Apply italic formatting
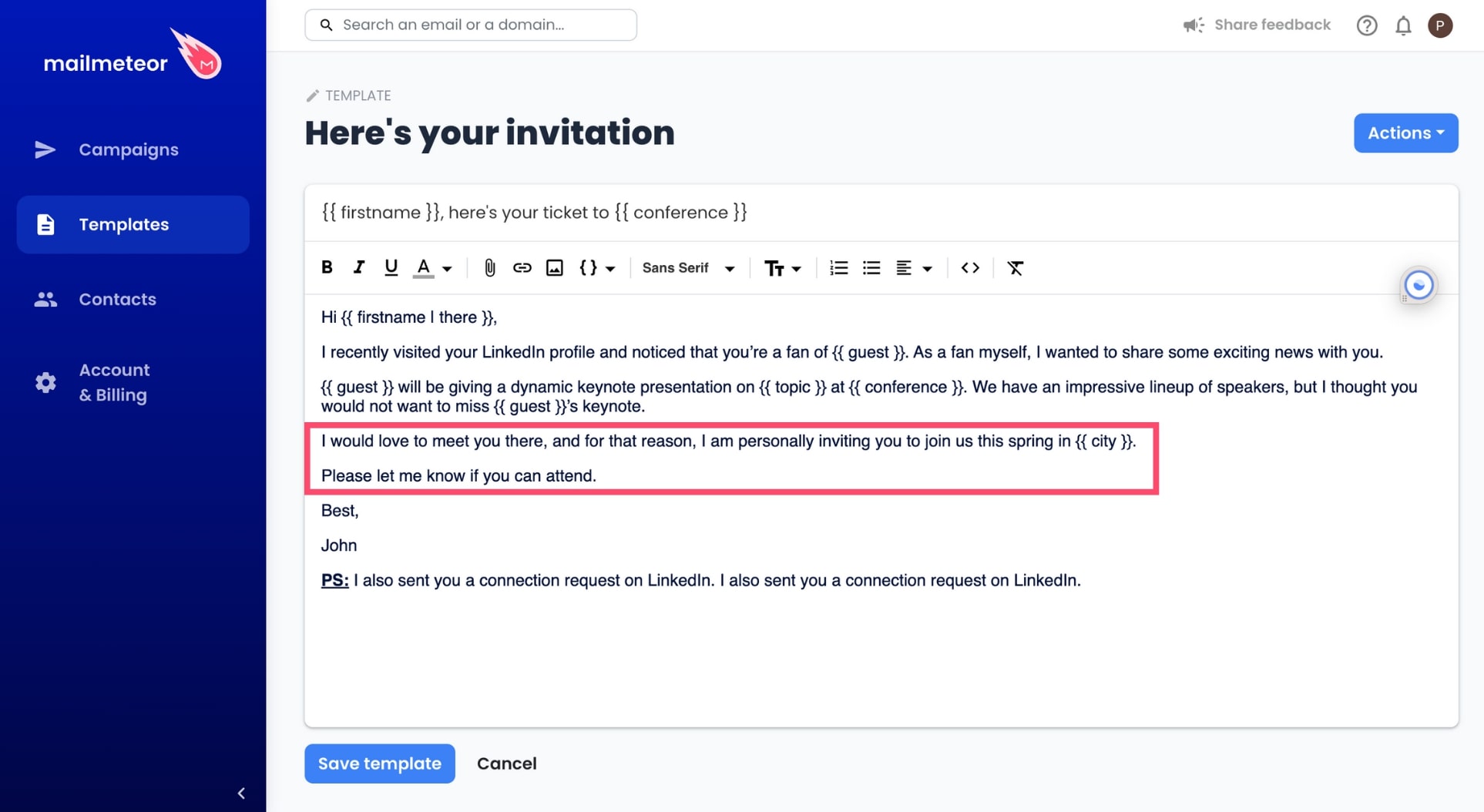The image size is (1484, 812). click(359, 267)
